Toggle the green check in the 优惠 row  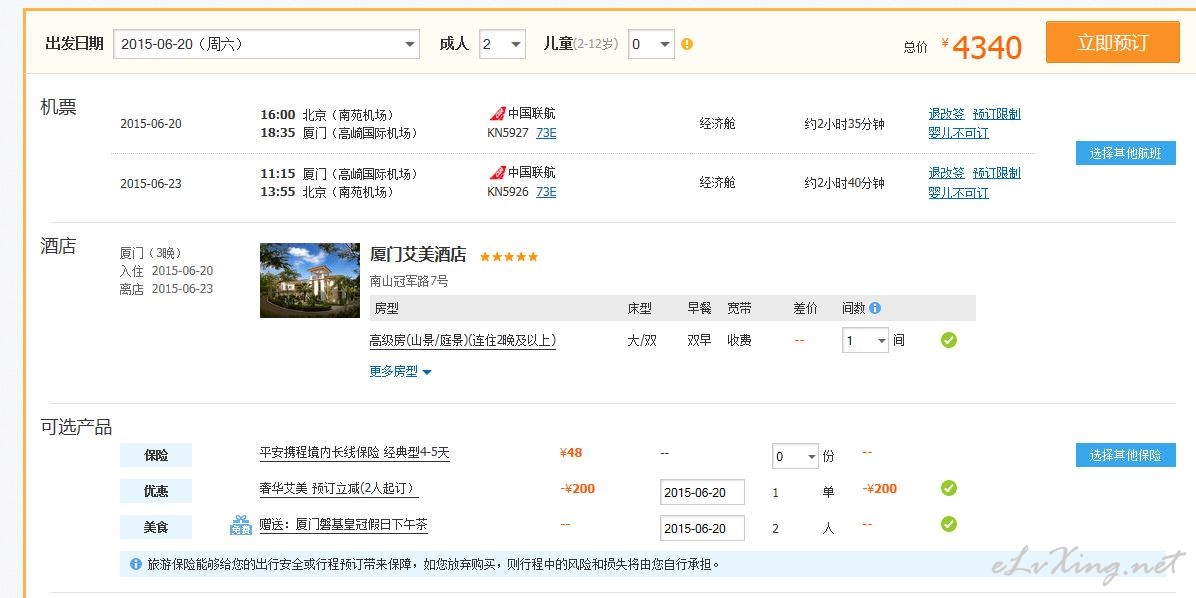948,488
